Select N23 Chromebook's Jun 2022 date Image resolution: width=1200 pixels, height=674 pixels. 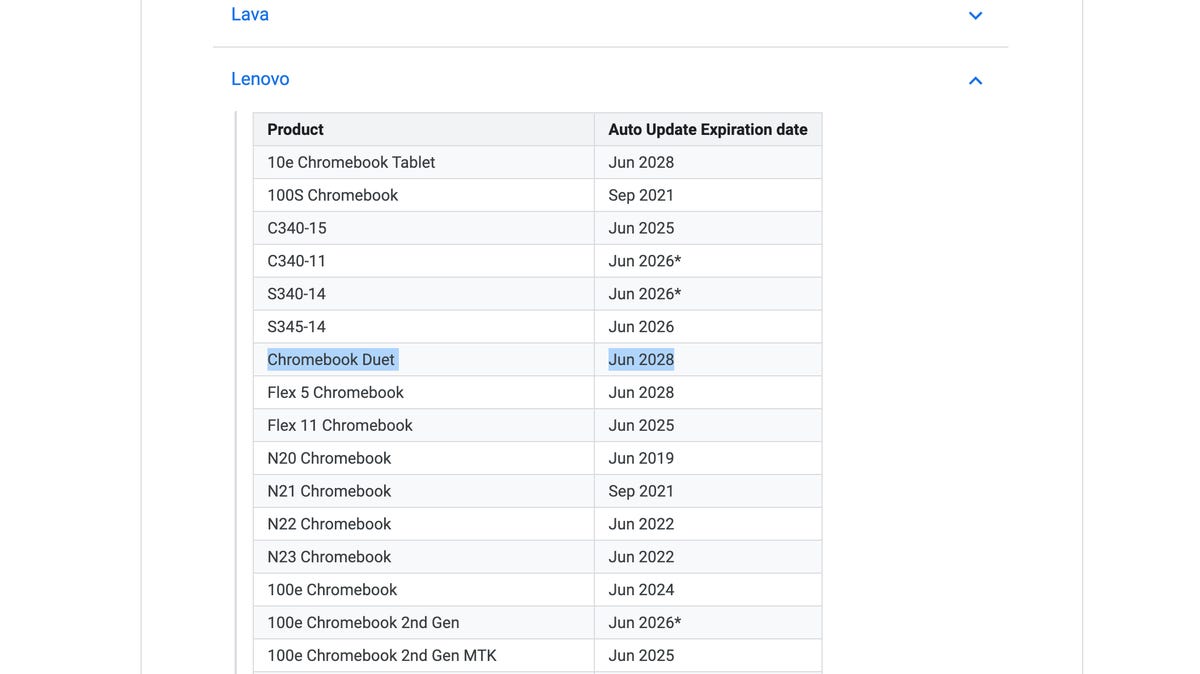coord(641,558)
